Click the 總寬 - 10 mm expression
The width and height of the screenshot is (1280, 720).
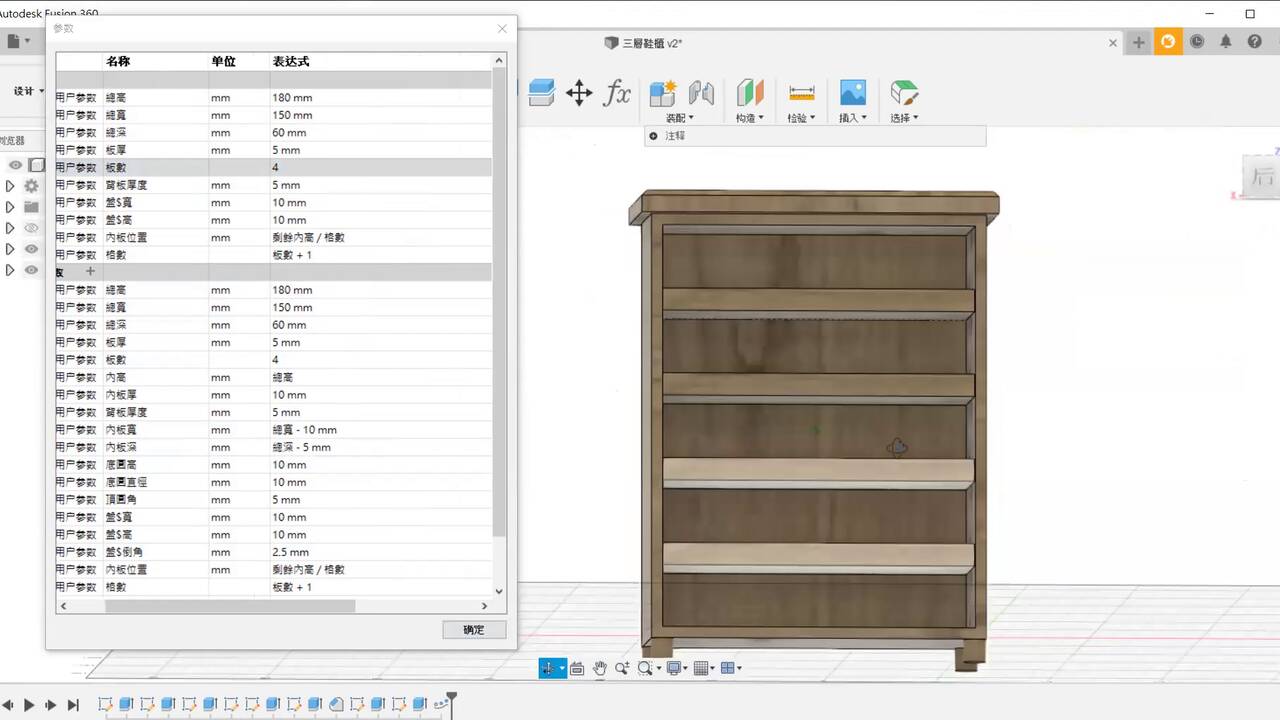(x=304, y=430)
